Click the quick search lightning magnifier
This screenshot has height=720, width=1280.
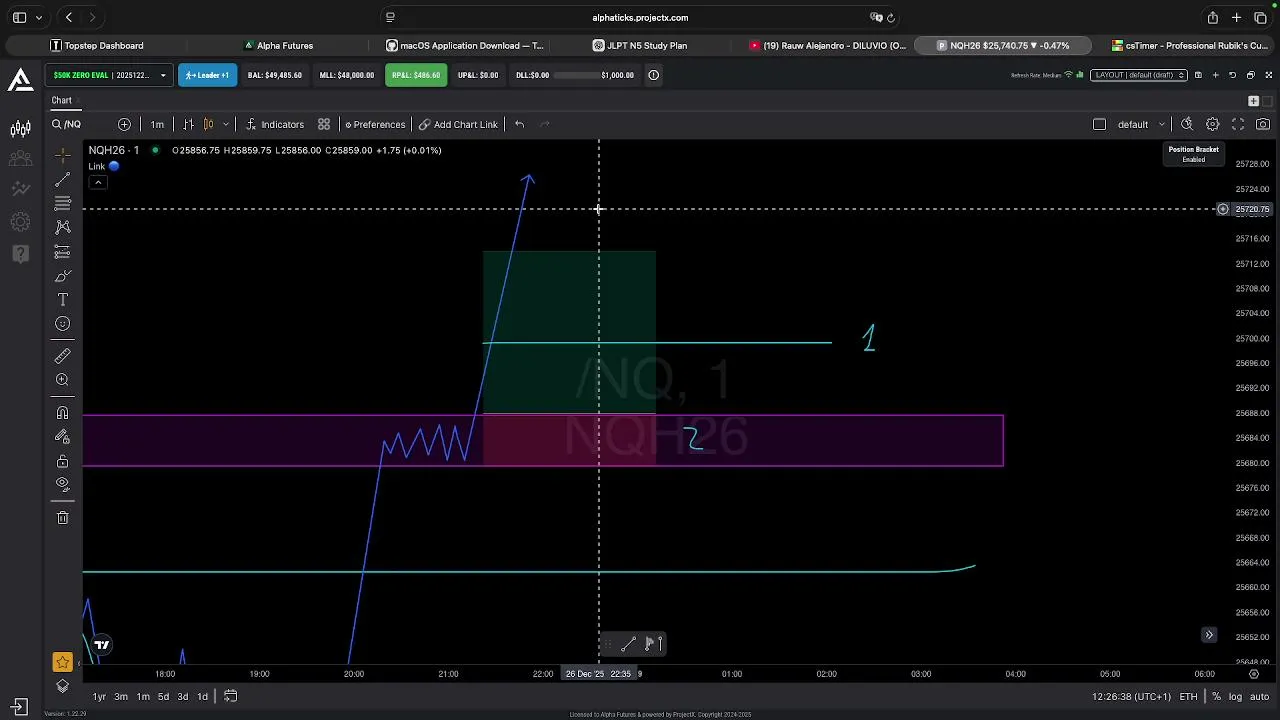(x=1187, y=124)
